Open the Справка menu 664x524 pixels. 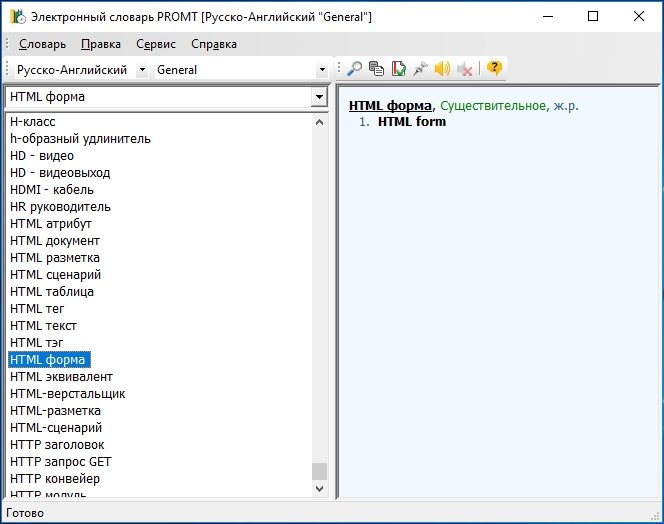pyautogui.click(x=214, y=44)
